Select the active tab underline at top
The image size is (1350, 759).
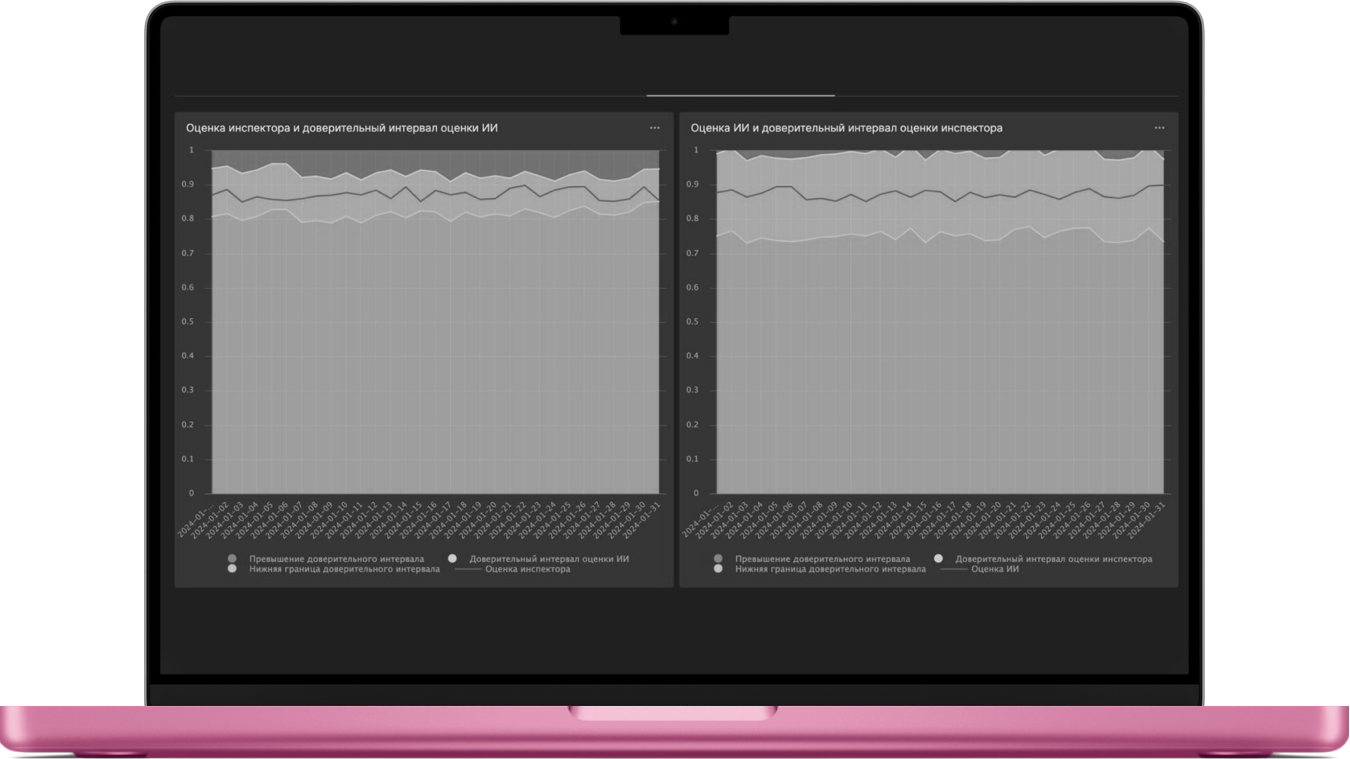click(x=740, y=95)
